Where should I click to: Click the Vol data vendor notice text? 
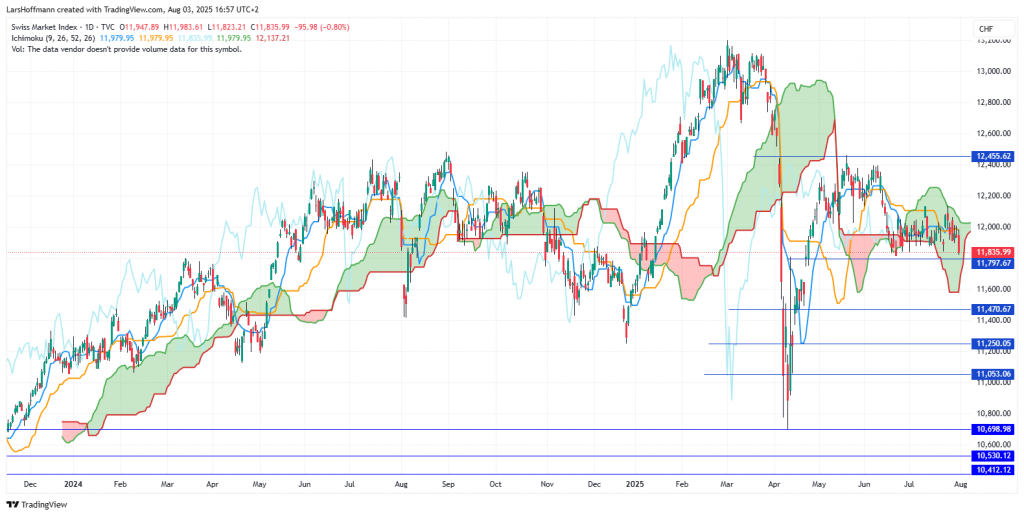(125, 48)
